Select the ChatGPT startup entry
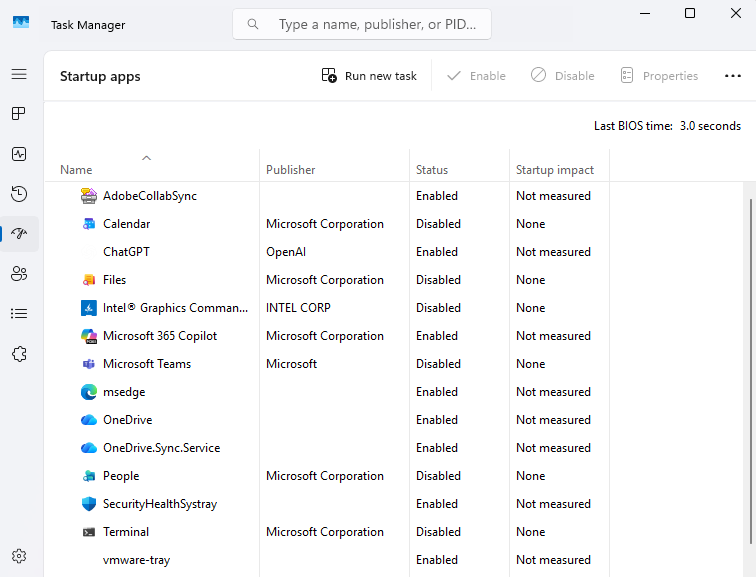Viewport: 756px width, 577px height. coord(126,252)
